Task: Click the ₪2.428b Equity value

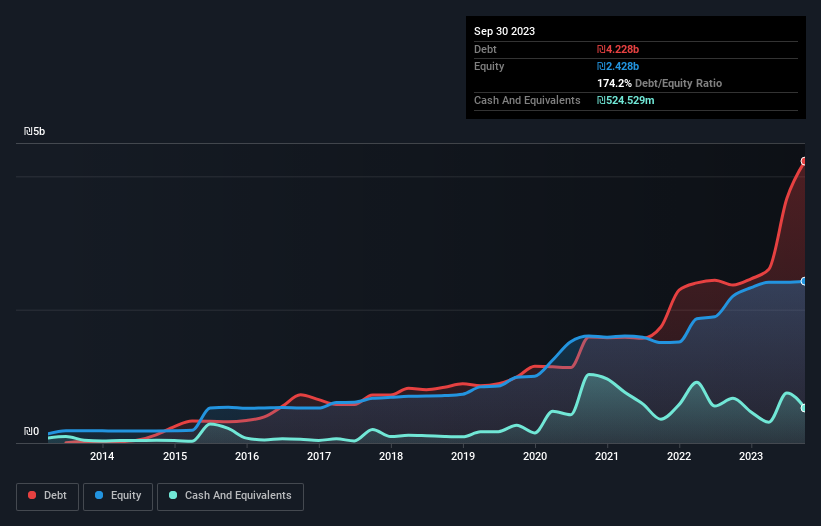Action: [x=618, y=66]
